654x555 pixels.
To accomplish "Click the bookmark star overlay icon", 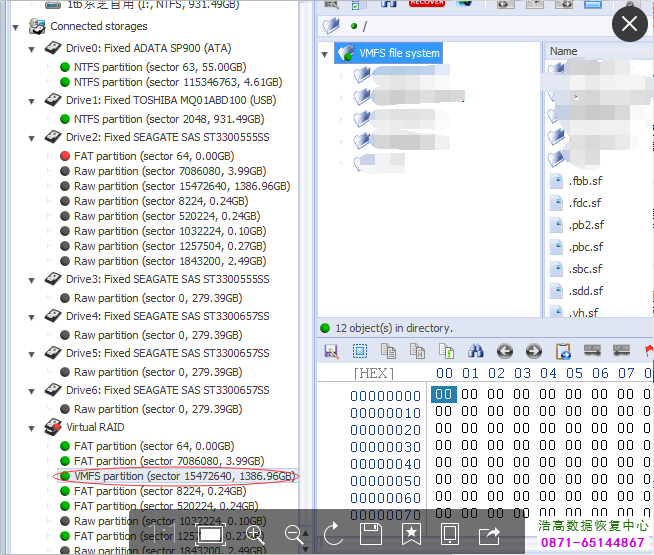I will click(x=410, y=534).
